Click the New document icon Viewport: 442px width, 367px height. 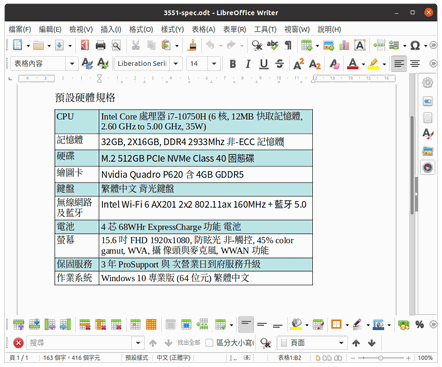(18, 45)
